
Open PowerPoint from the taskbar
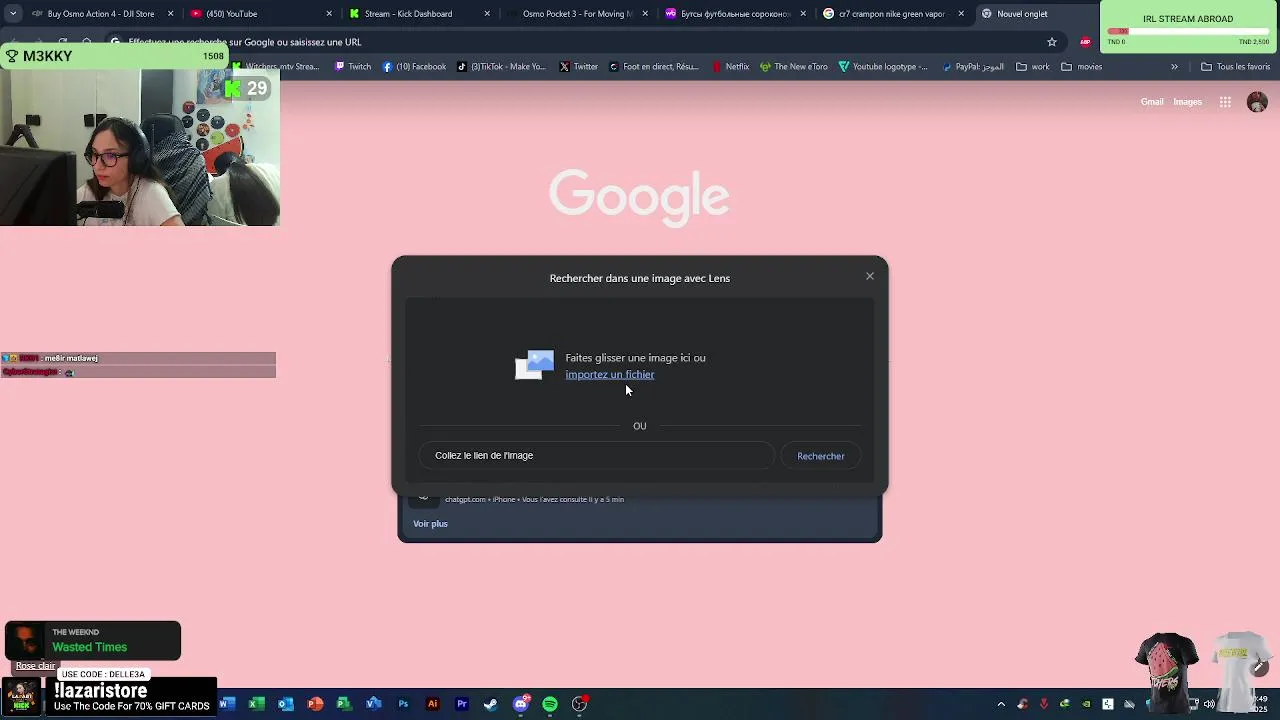click(315, 704)
